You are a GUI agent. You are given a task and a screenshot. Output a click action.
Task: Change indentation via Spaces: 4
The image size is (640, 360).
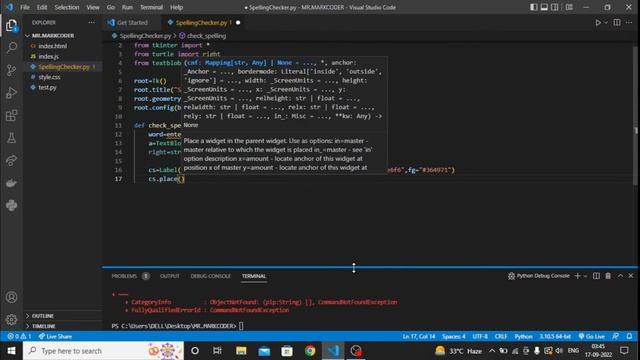(453, 336)
